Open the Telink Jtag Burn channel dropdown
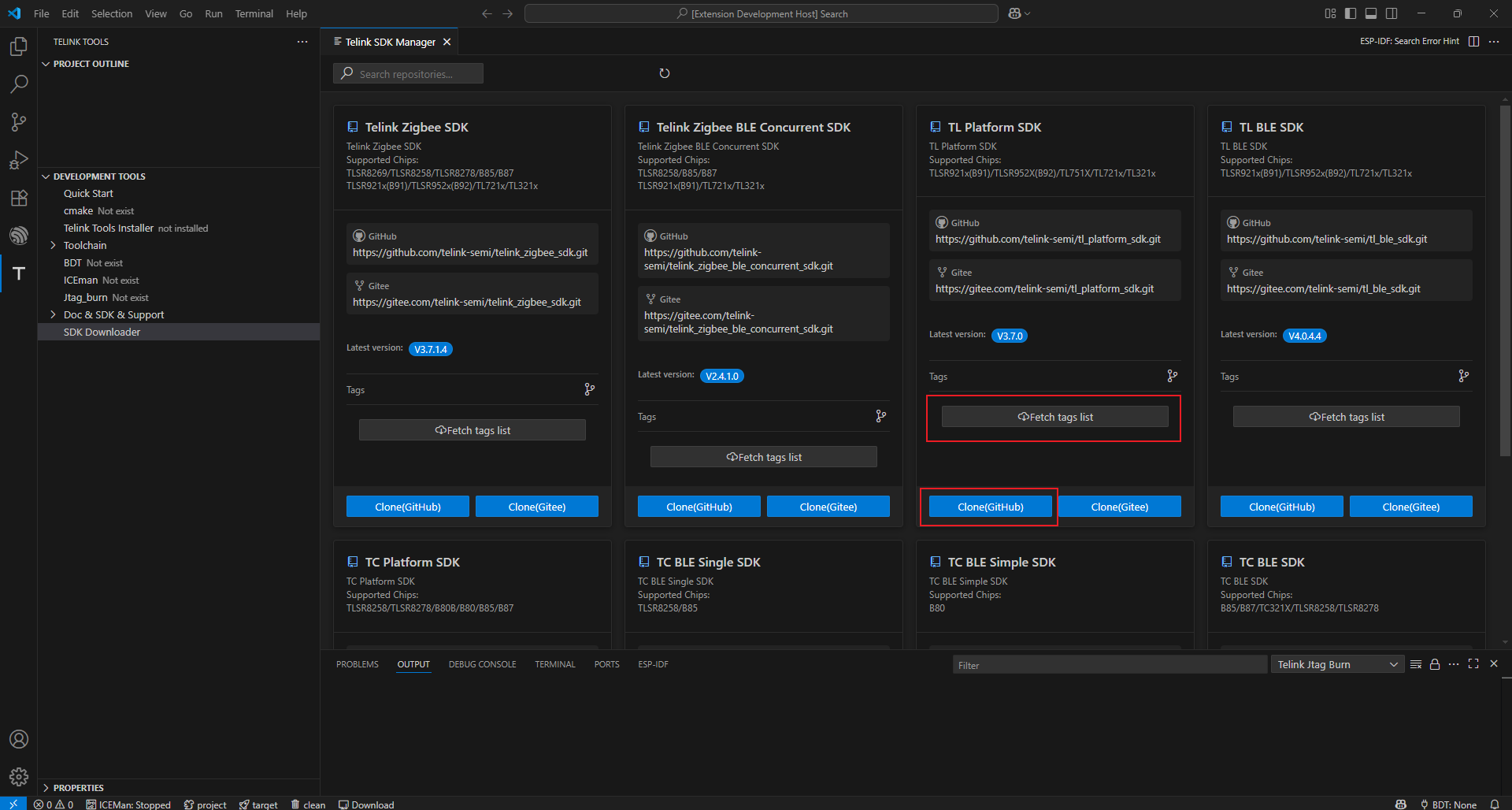 (x=1336, y=664)
